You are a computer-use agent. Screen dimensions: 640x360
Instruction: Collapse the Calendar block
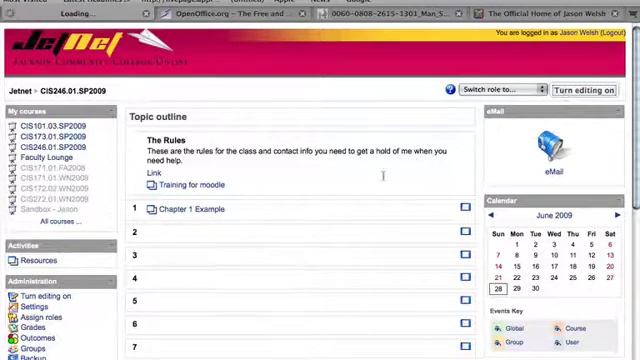618,200
